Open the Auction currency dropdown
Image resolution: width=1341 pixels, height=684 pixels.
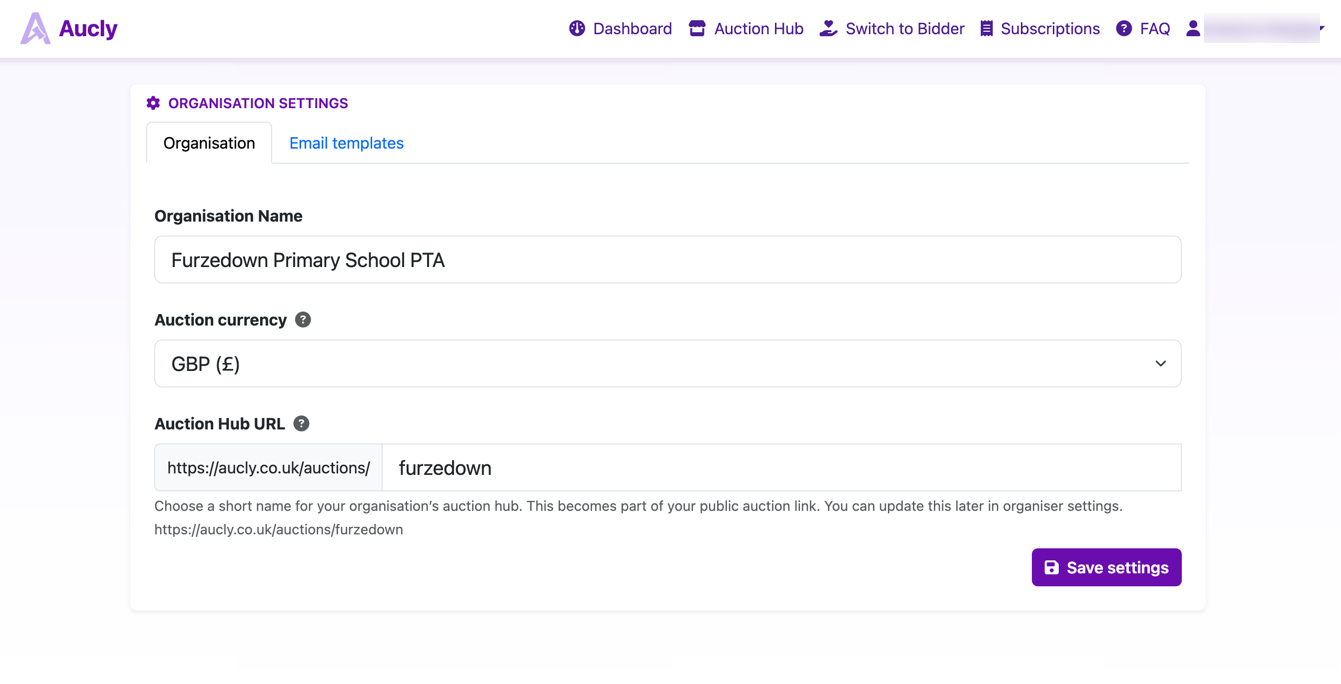click(x=668, y=364)
